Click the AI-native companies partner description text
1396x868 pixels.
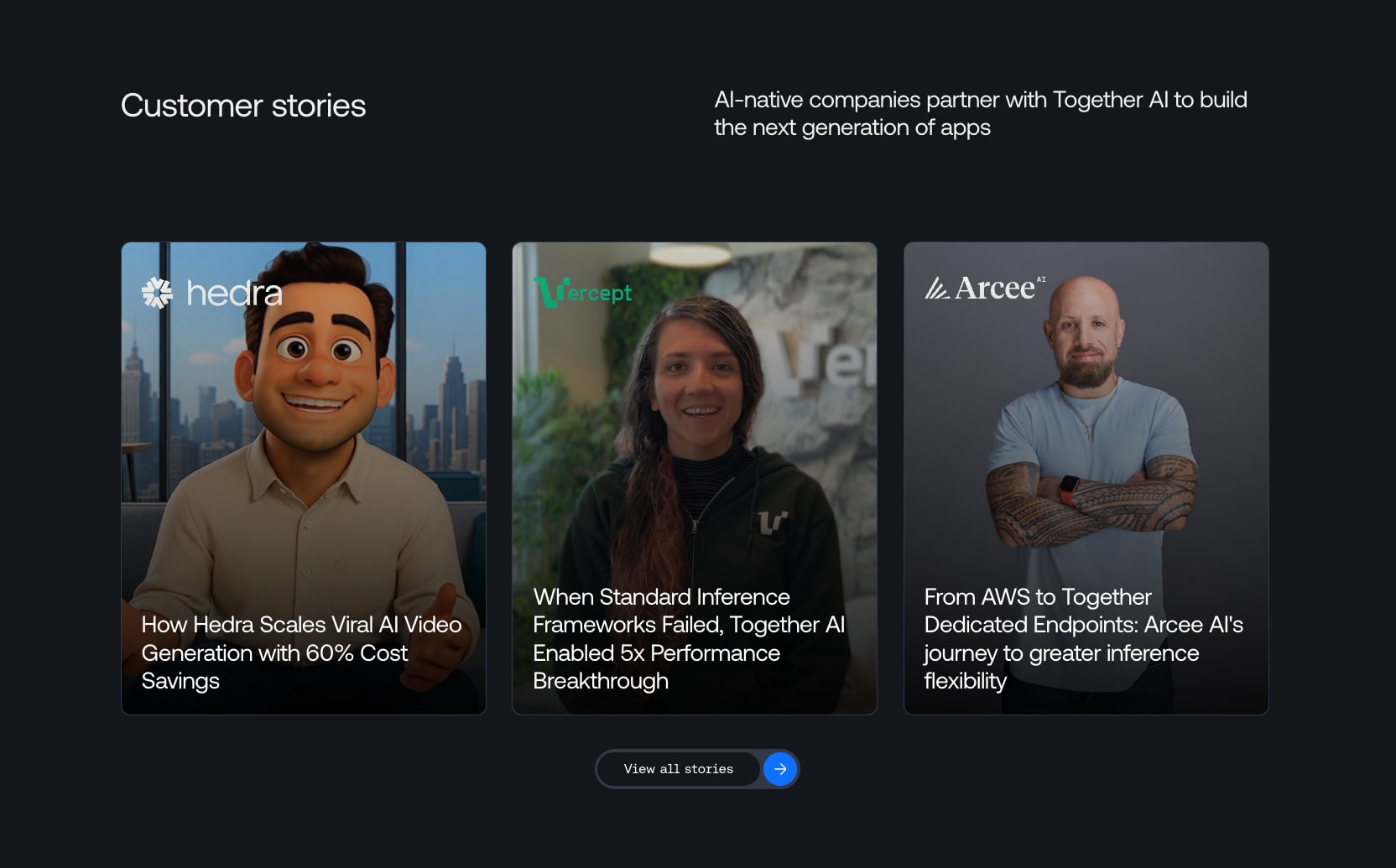(981, 113)
